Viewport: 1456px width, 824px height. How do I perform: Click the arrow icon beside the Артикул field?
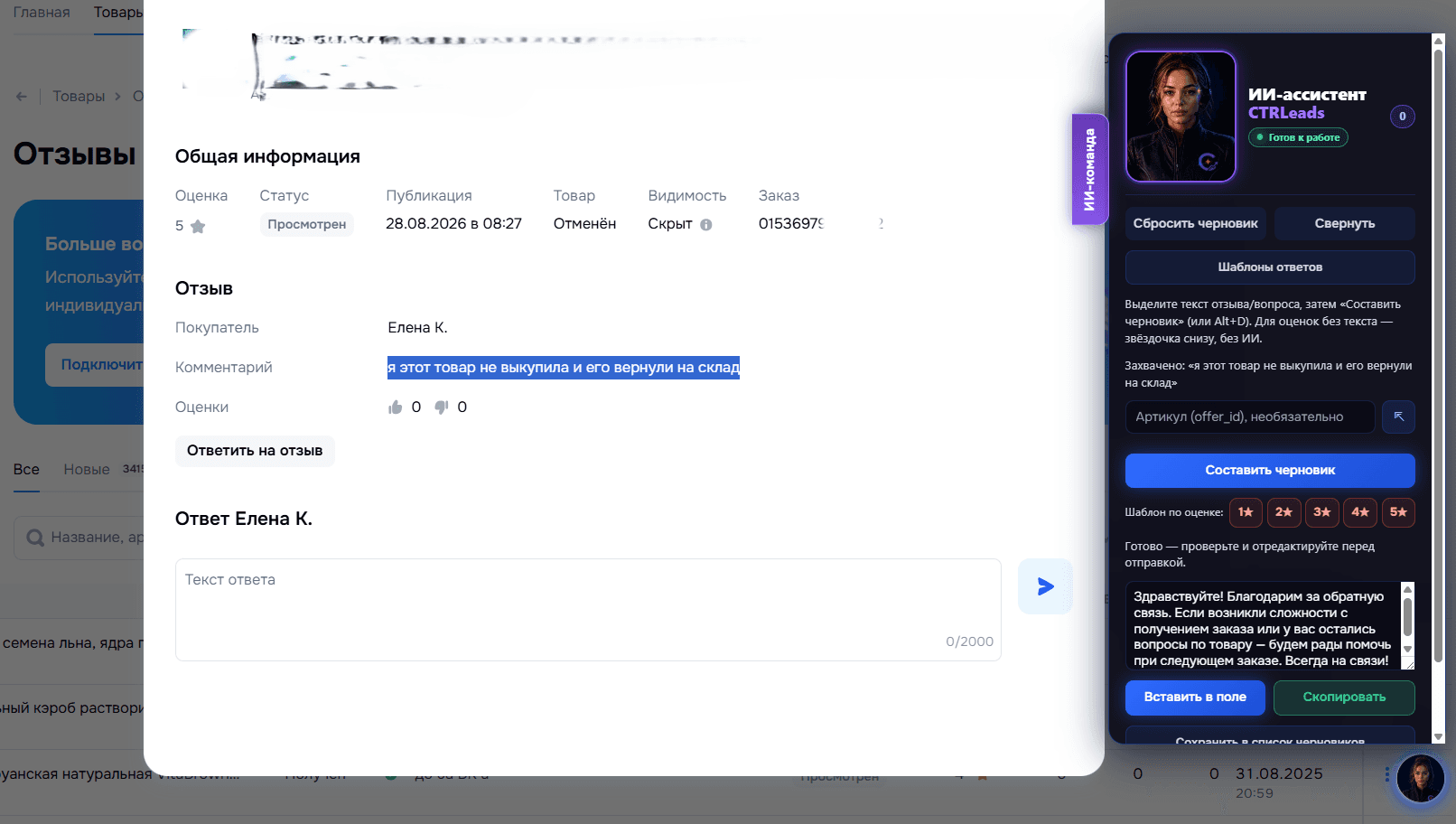point(1398,417)
